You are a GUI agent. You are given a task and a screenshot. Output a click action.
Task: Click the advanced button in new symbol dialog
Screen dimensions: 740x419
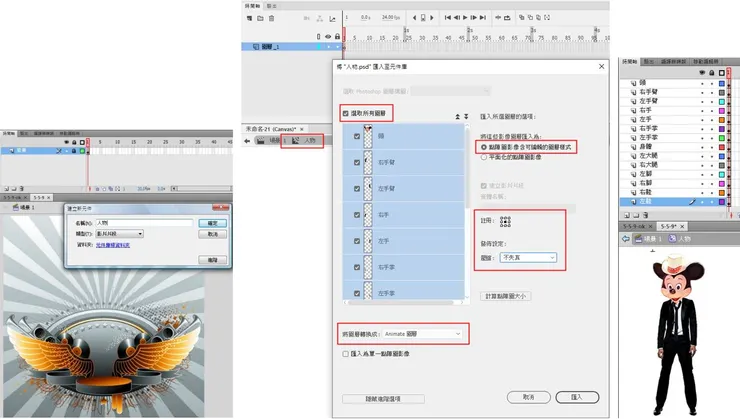213,260
